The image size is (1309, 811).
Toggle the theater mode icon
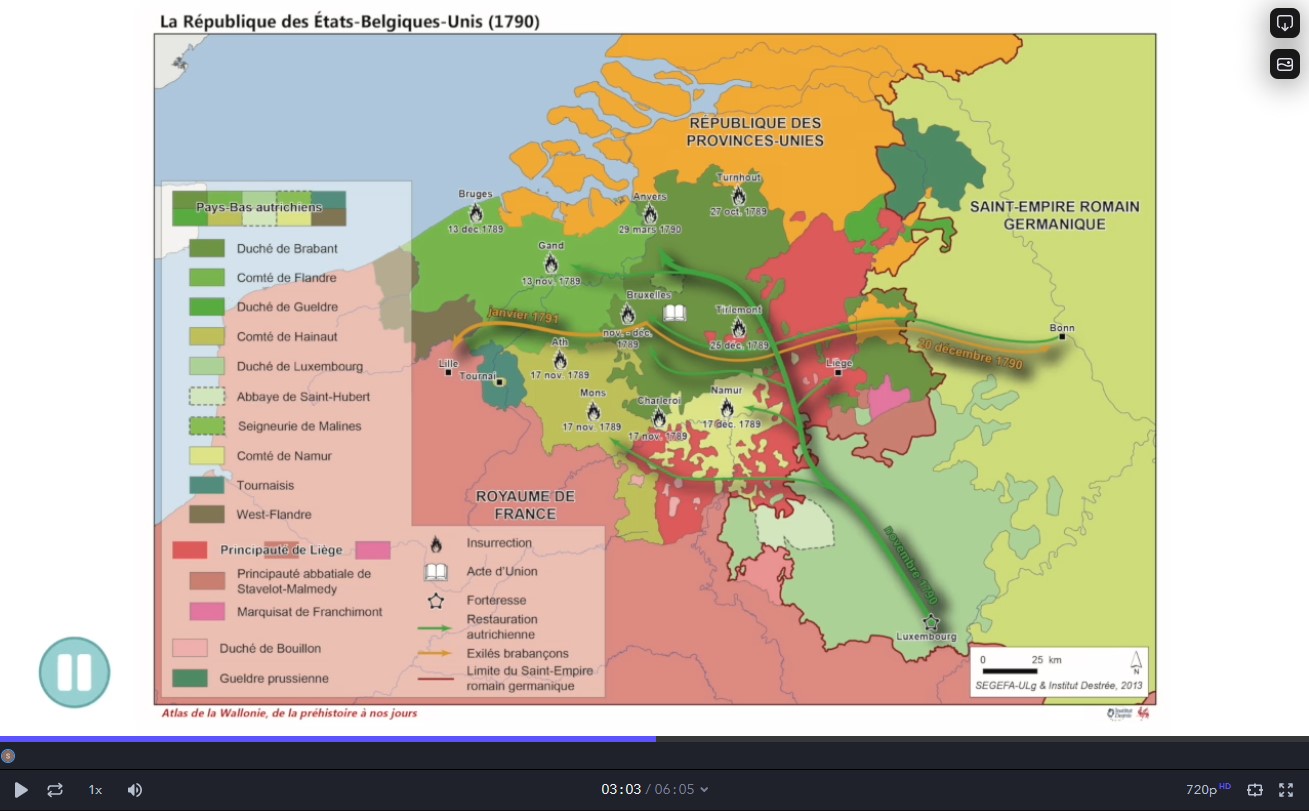pyautogui.click(x=1255, y=790)
